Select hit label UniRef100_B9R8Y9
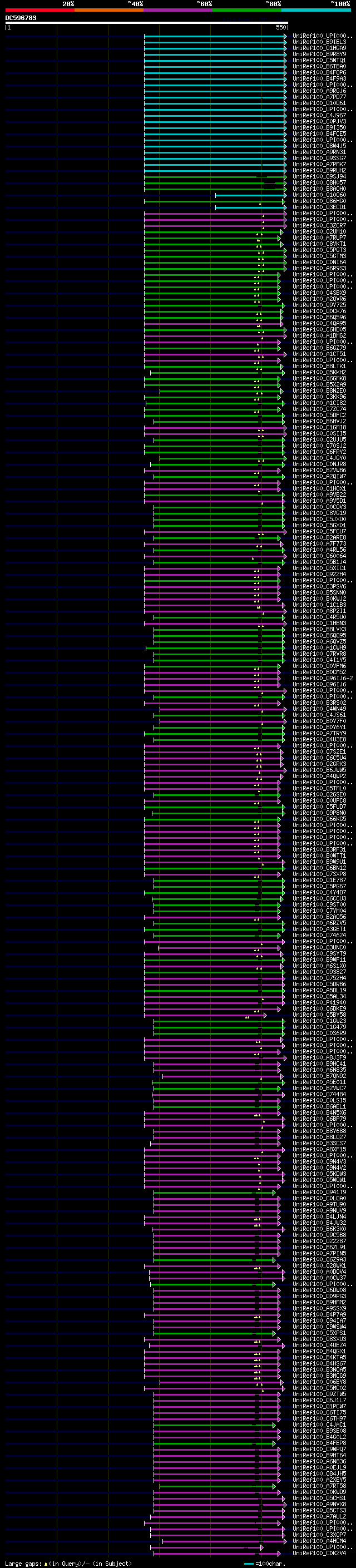 pos(319,54)
